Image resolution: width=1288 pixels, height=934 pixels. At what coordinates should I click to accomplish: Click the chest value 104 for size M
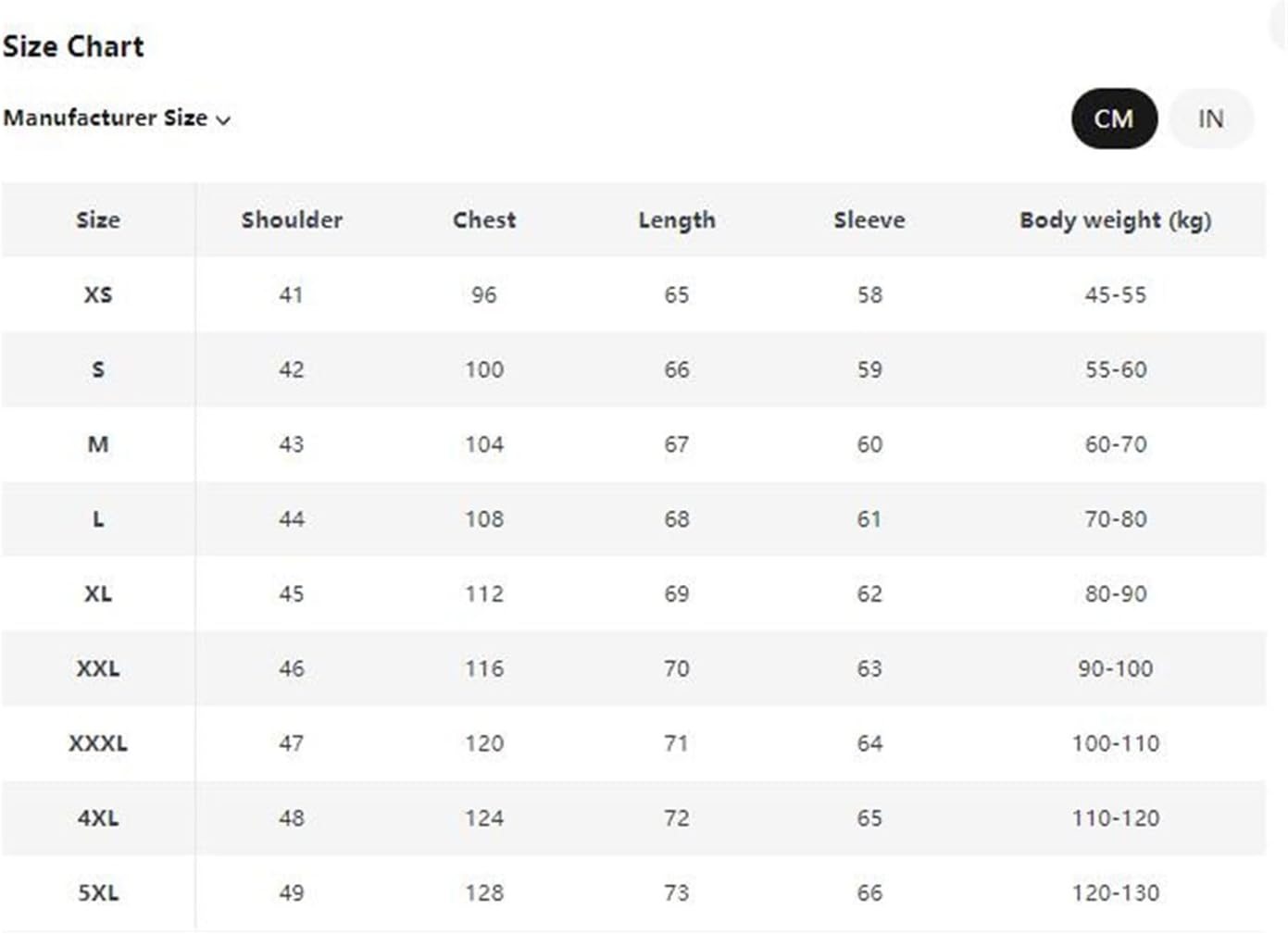483,444
